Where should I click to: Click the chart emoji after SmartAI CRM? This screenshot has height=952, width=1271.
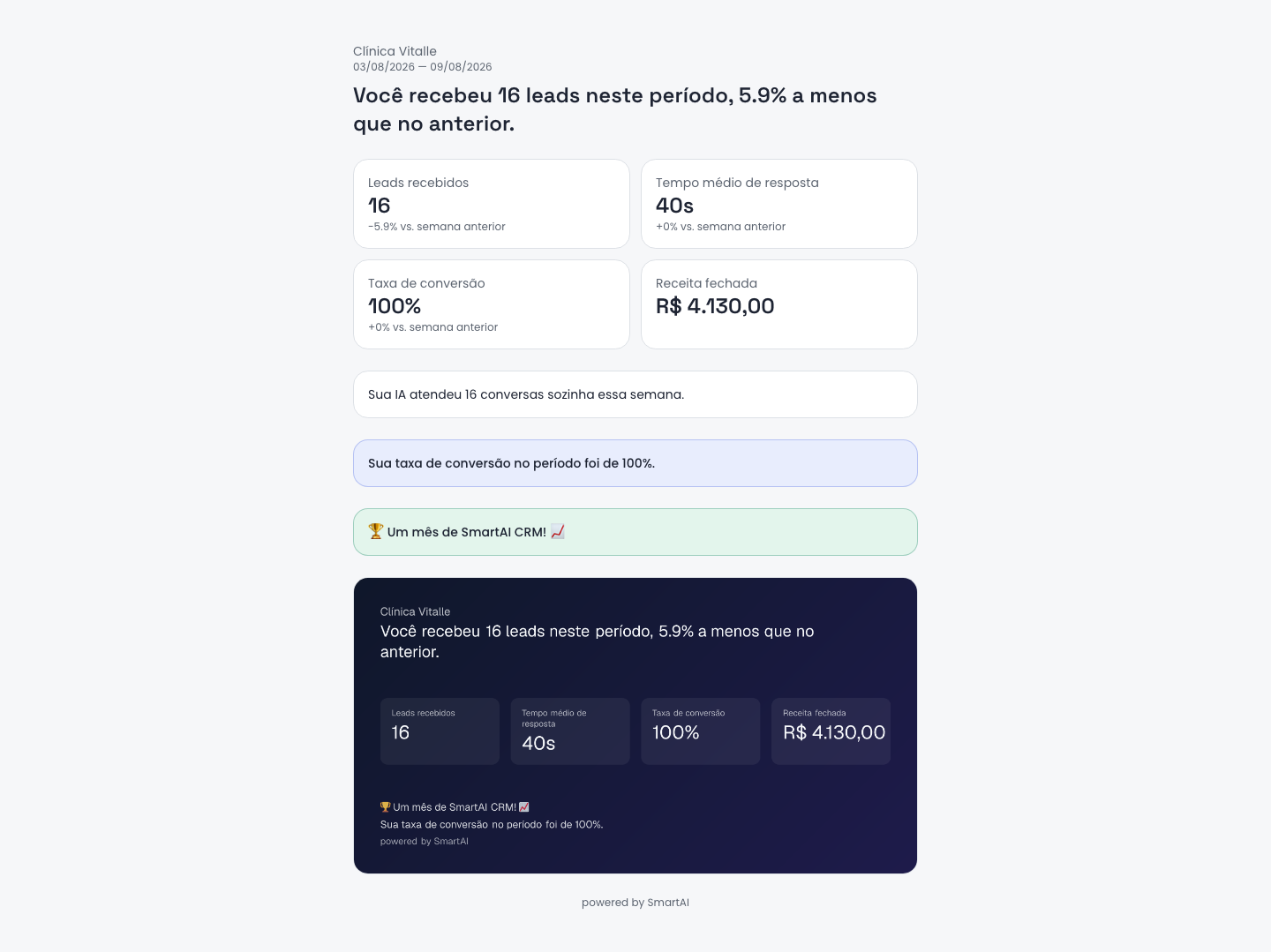point(558,531)
